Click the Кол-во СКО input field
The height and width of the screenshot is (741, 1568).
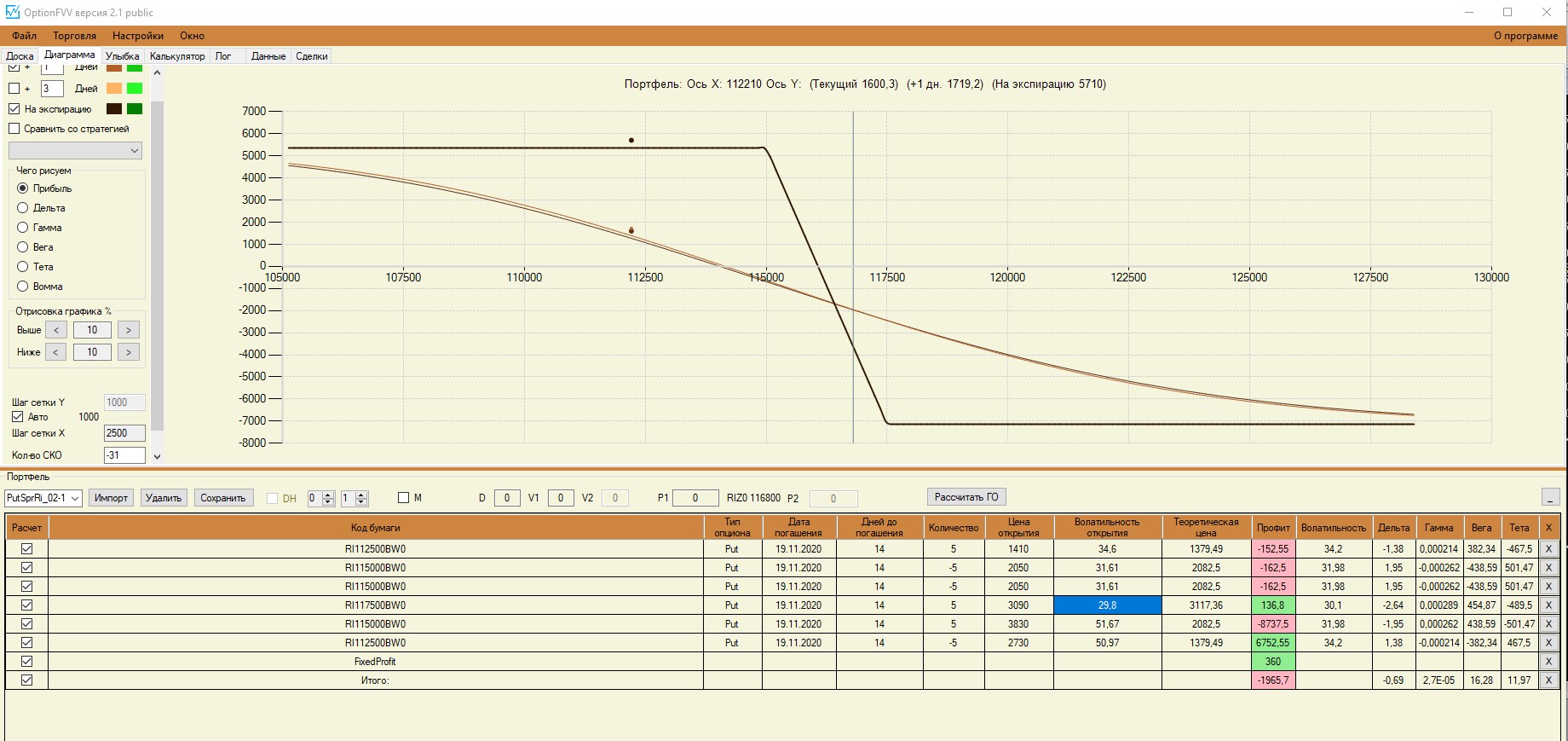124,455
